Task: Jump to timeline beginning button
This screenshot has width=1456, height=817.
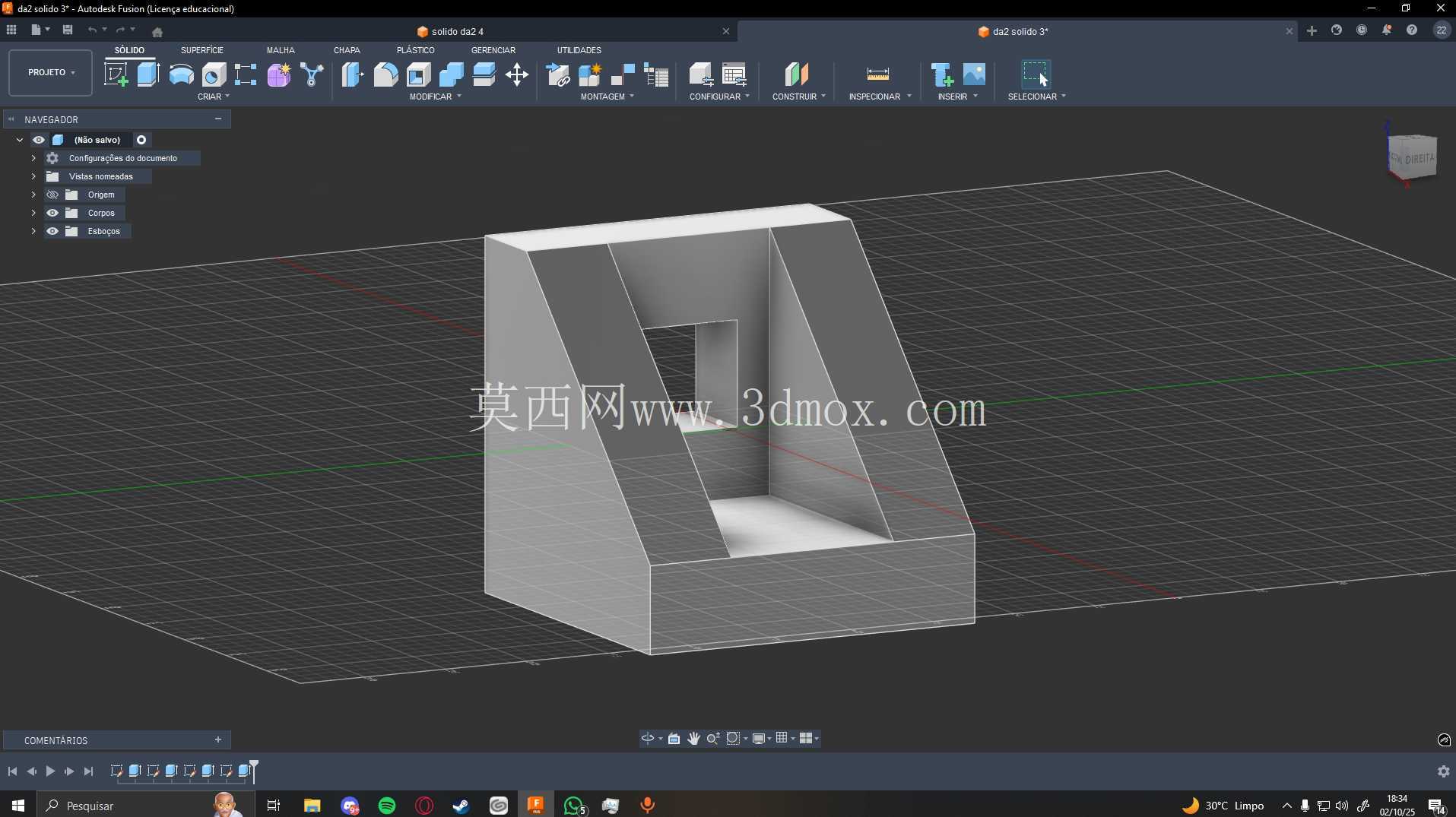Action: 12,771
